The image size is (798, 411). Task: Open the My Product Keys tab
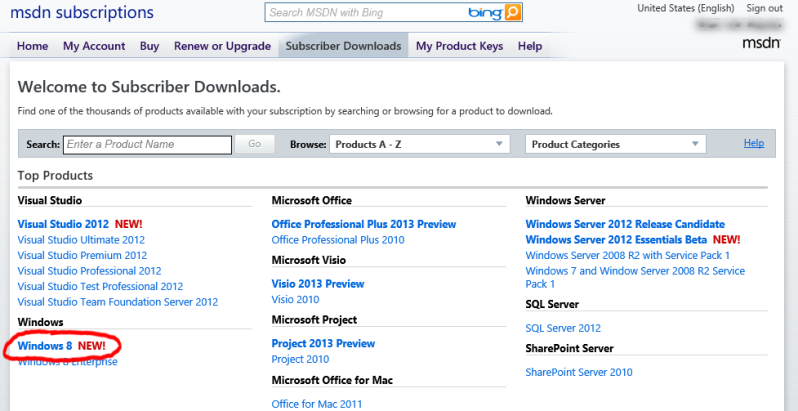pyautogui.click(x=461, y=46)
